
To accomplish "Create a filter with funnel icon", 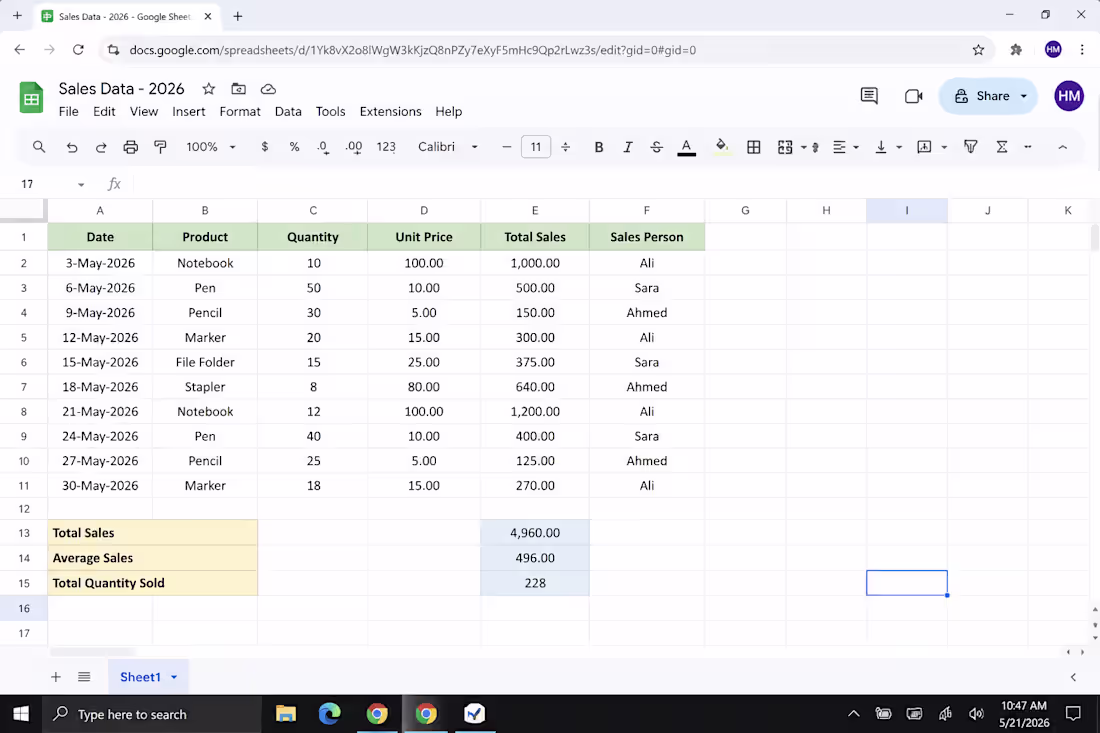I will click(x=970, y=147).
